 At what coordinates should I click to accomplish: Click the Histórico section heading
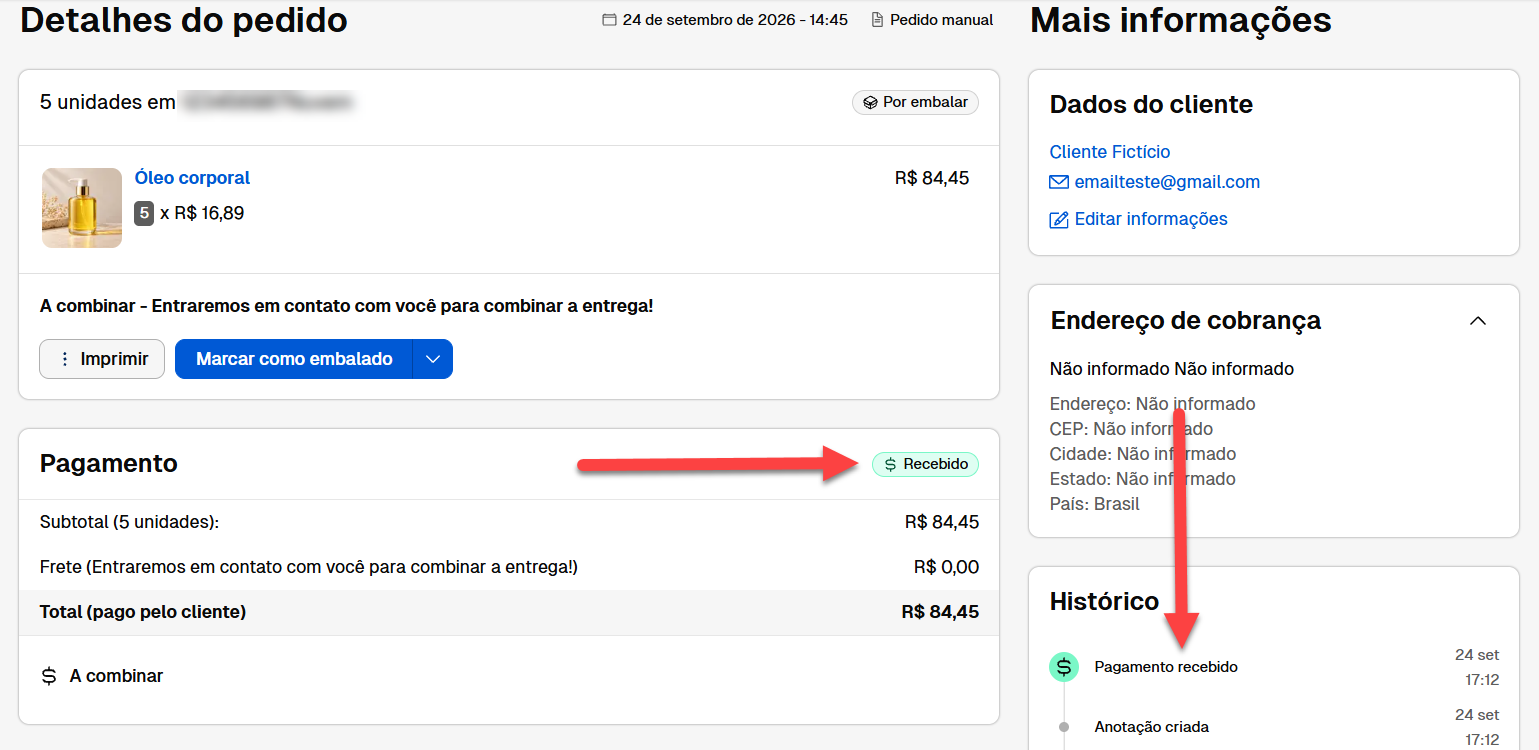(1104, 601)
